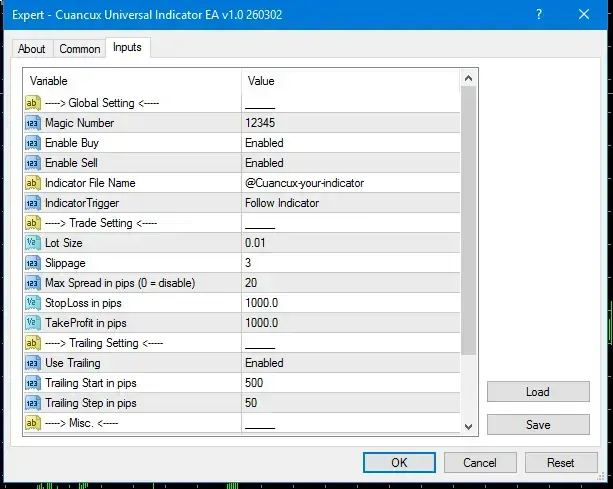Click the scroll up arrow of inputs list
This screenshot has width=613, height=489.
coord(468,79)
